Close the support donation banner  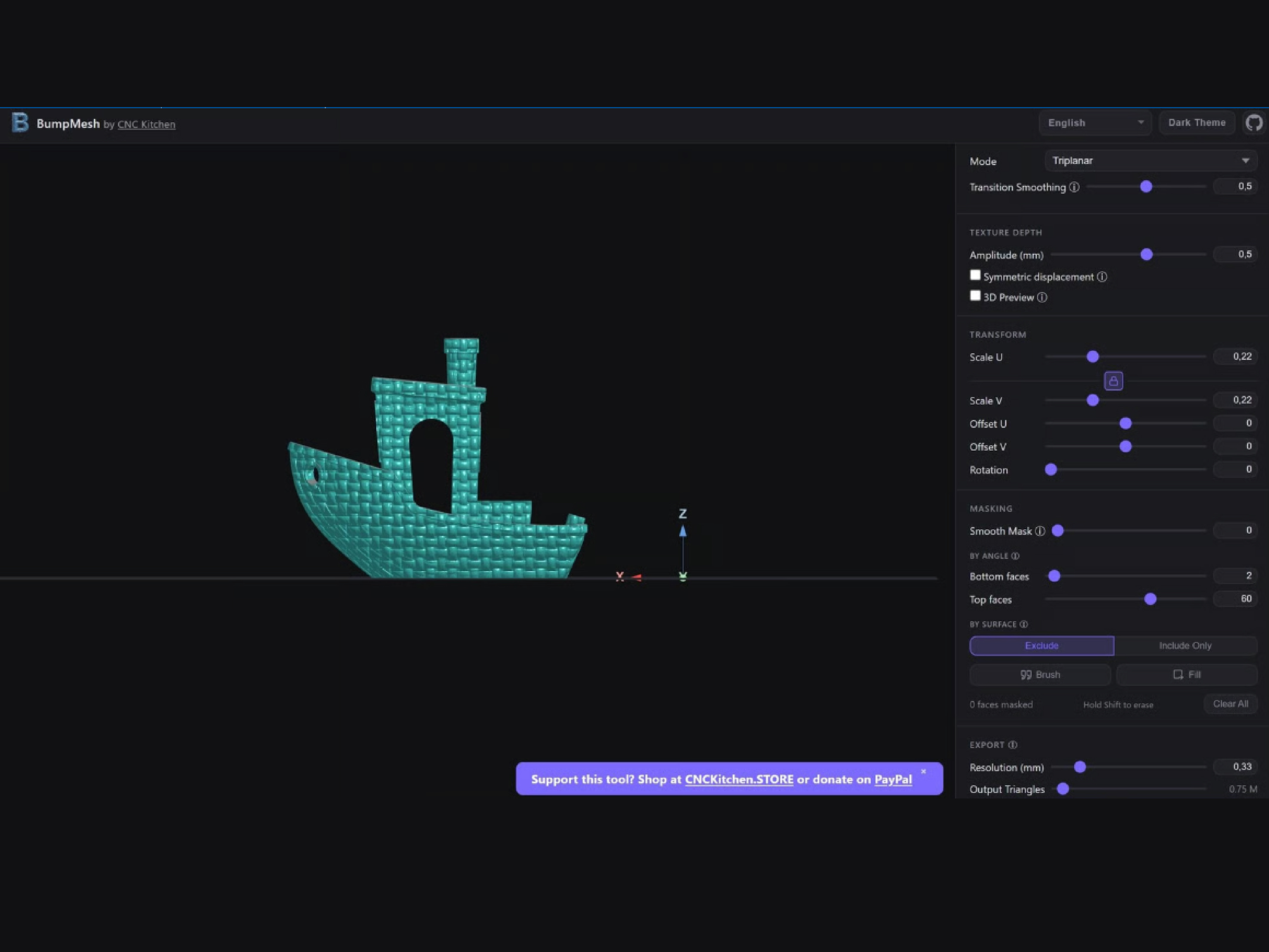(x=923, y=772)
